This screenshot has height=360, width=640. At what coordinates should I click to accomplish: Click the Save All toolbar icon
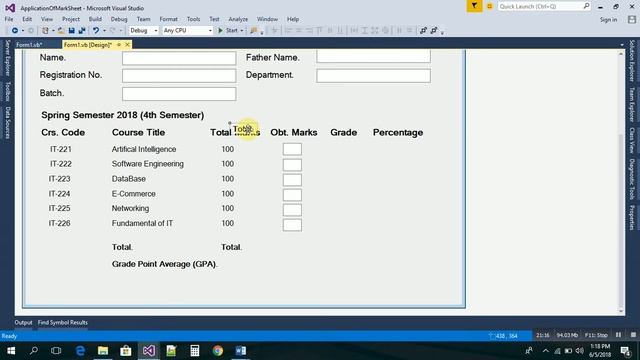[x=82, y=31]
